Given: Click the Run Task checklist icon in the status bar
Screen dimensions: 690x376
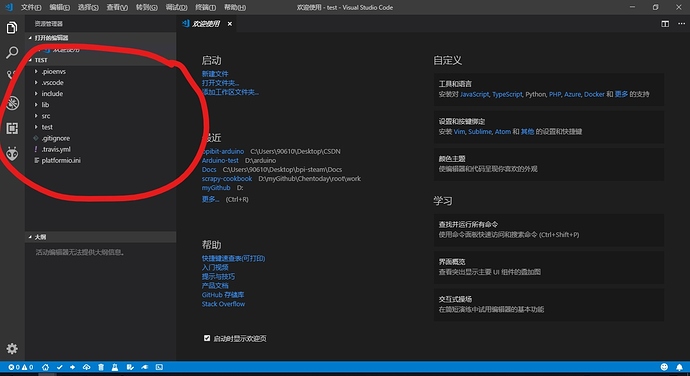Looking at the screenshot, I should tap(130, 367).
